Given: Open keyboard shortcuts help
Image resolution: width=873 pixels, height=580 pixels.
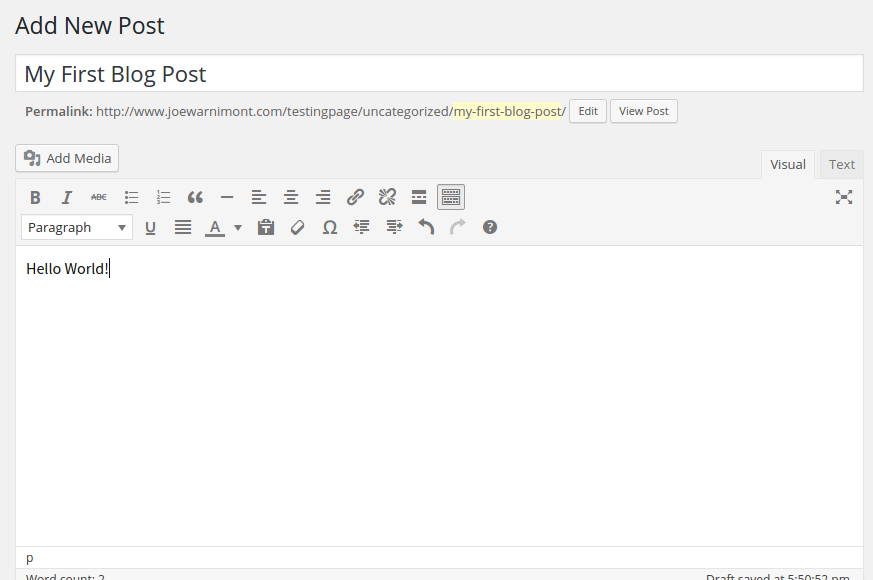Looking at the screenshot, I should point(490,227).
